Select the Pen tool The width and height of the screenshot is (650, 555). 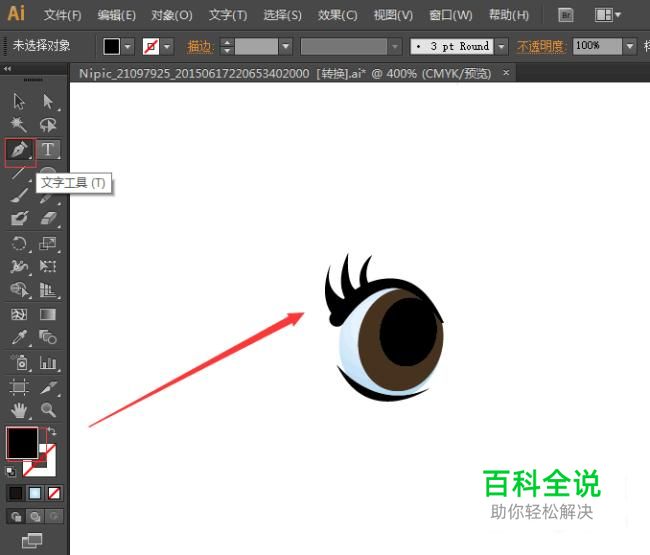pos(19,150)
